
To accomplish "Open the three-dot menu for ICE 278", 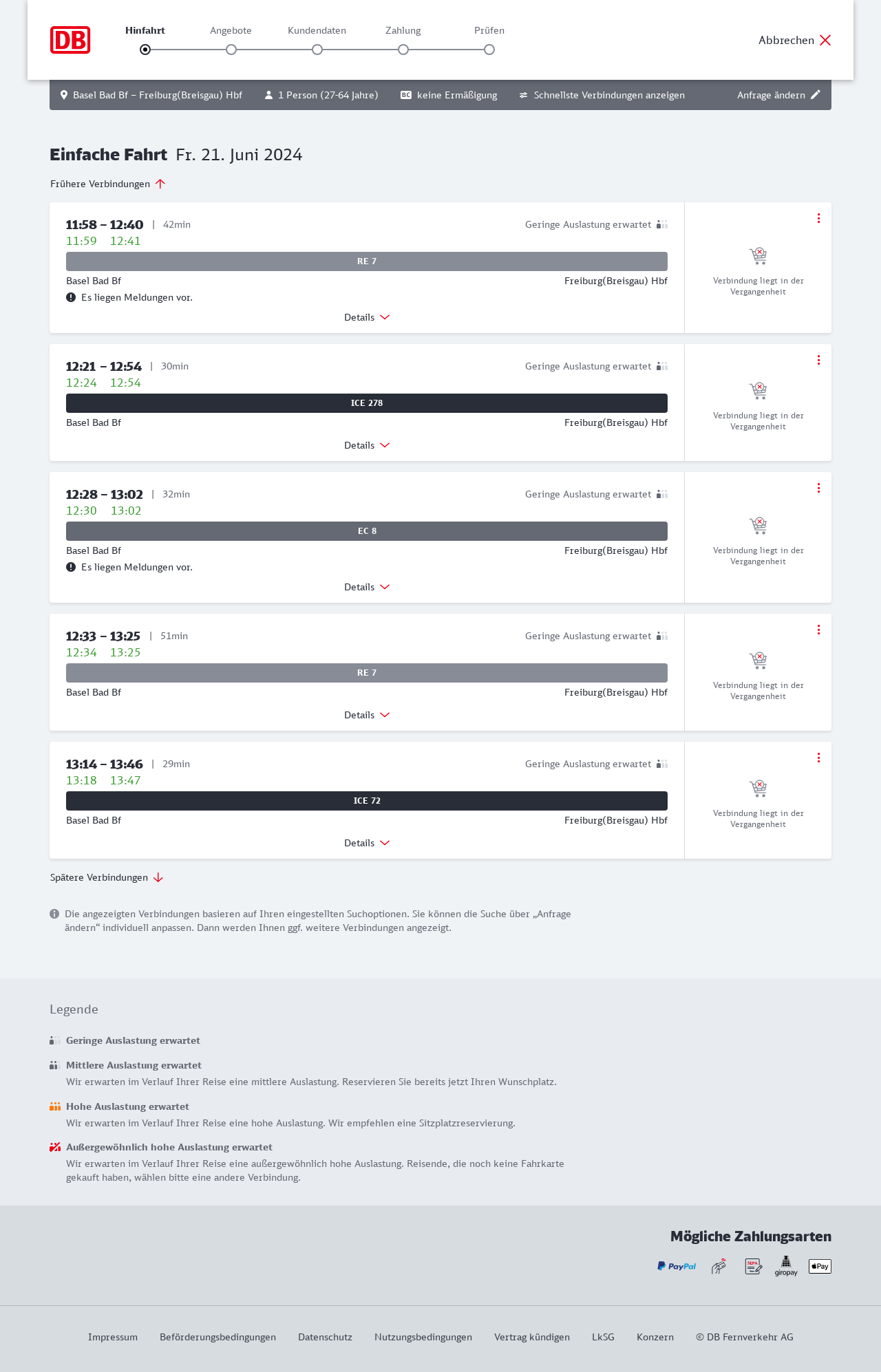I will tap(818, 360).
